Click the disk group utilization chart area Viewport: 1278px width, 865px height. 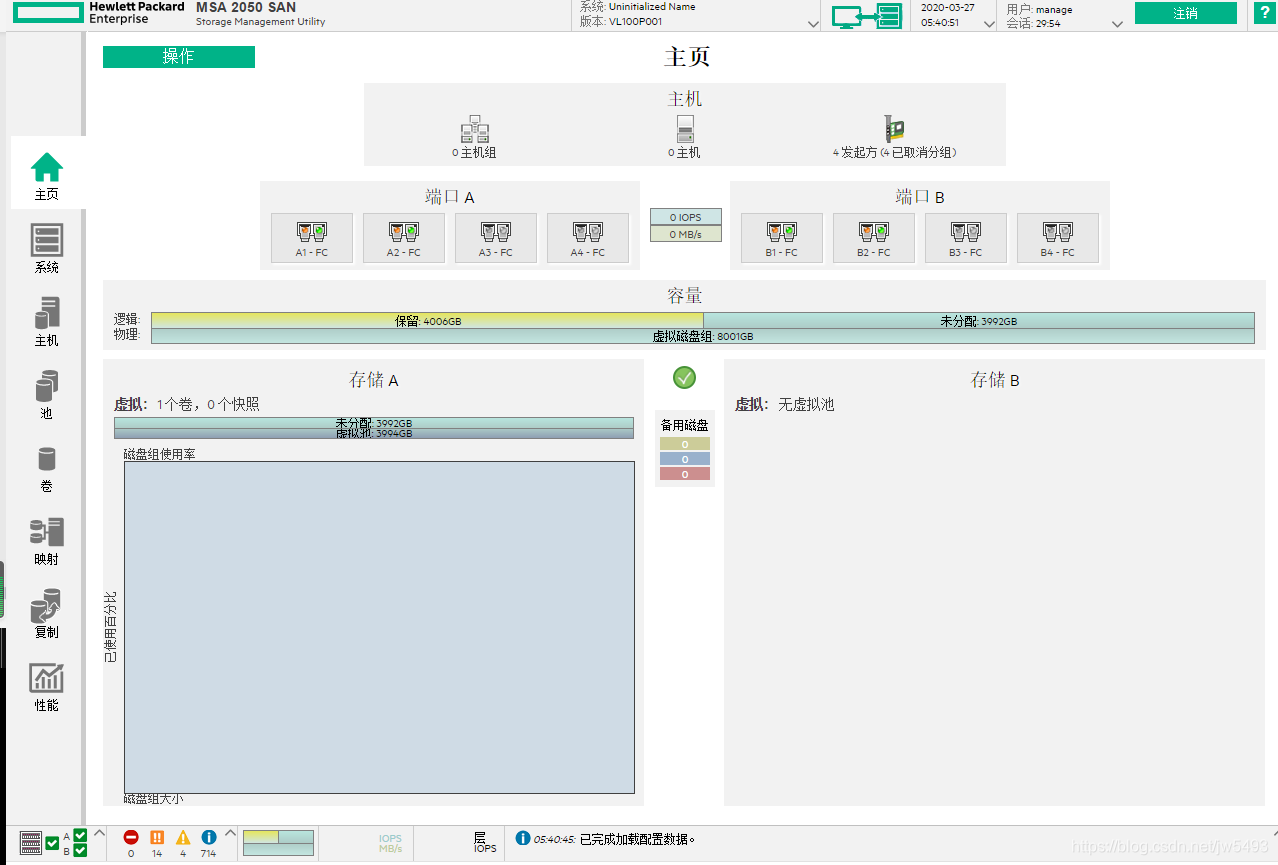pos(379,627)
